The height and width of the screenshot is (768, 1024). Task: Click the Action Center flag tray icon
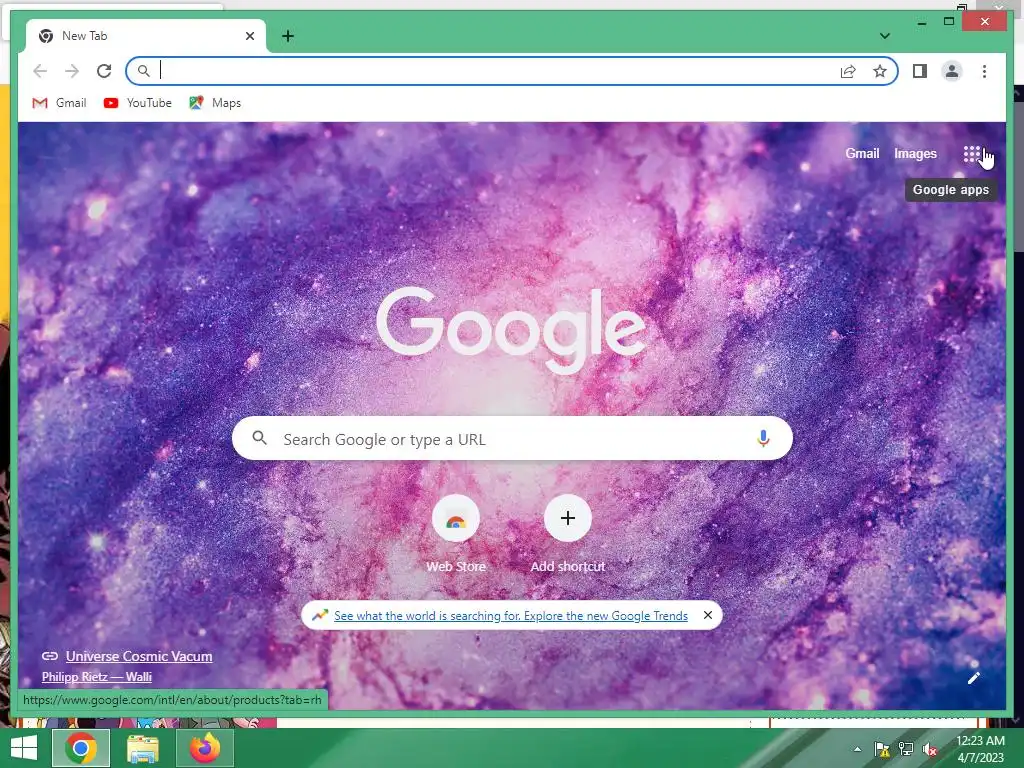(x=882, y=749)
